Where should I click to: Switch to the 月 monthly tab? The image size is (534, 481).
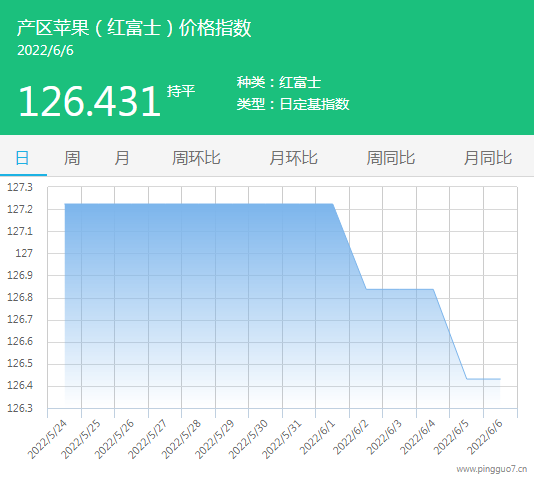click(122, 158)
